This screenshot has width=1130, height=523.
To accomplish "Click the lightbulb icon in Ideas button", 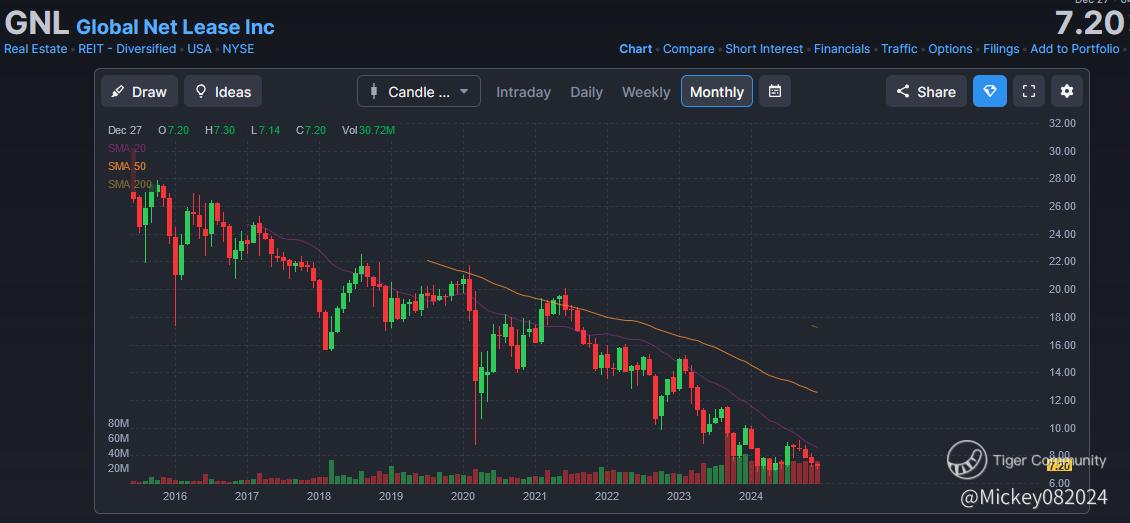I will pyautogui.click(x=201, y=91).
